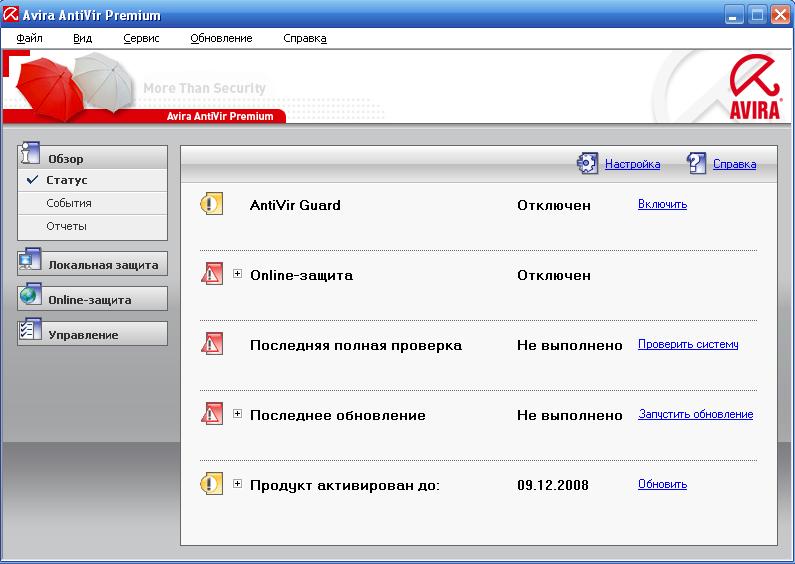
Task: Click the Справка question mark icon
Action: pos(696,163)
